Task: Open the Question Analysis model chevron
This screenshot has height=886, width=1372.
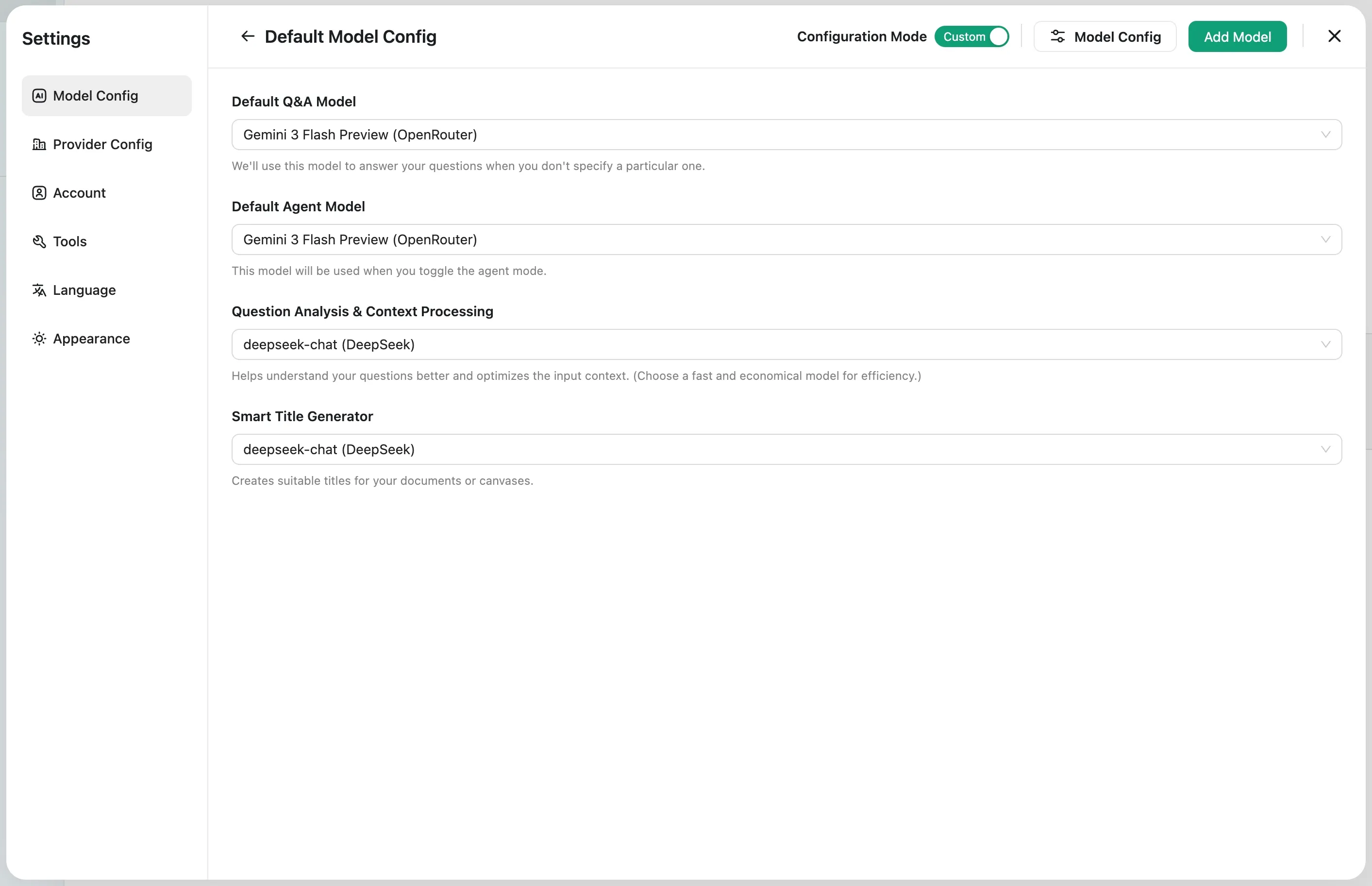Action: click(1325, 344)
